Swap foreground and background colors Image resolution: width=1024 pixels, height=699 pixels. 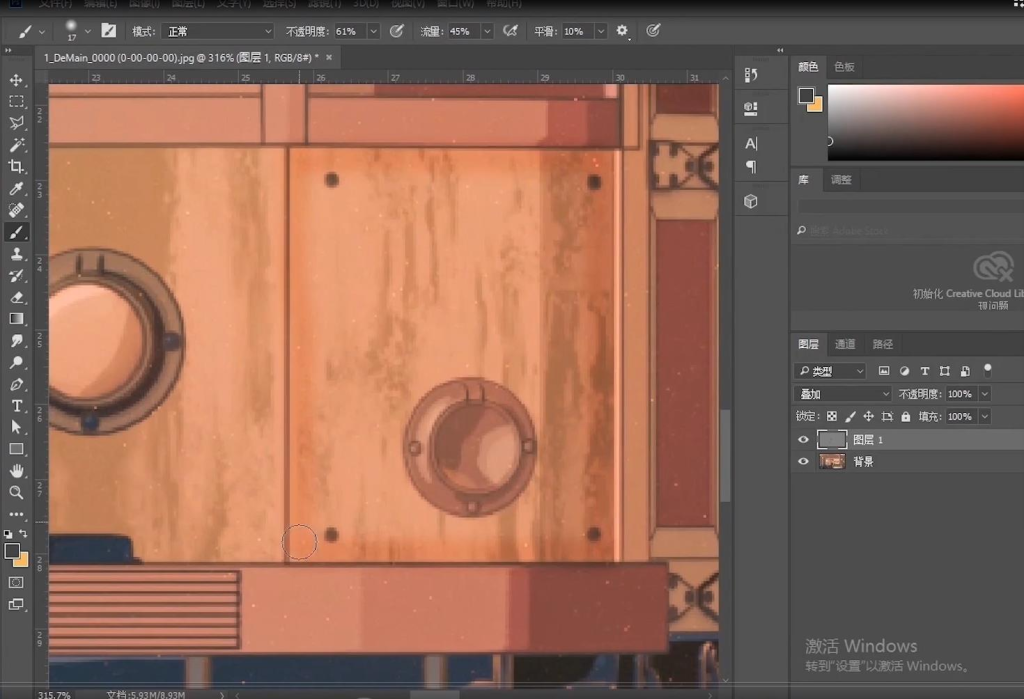[24, 534]
